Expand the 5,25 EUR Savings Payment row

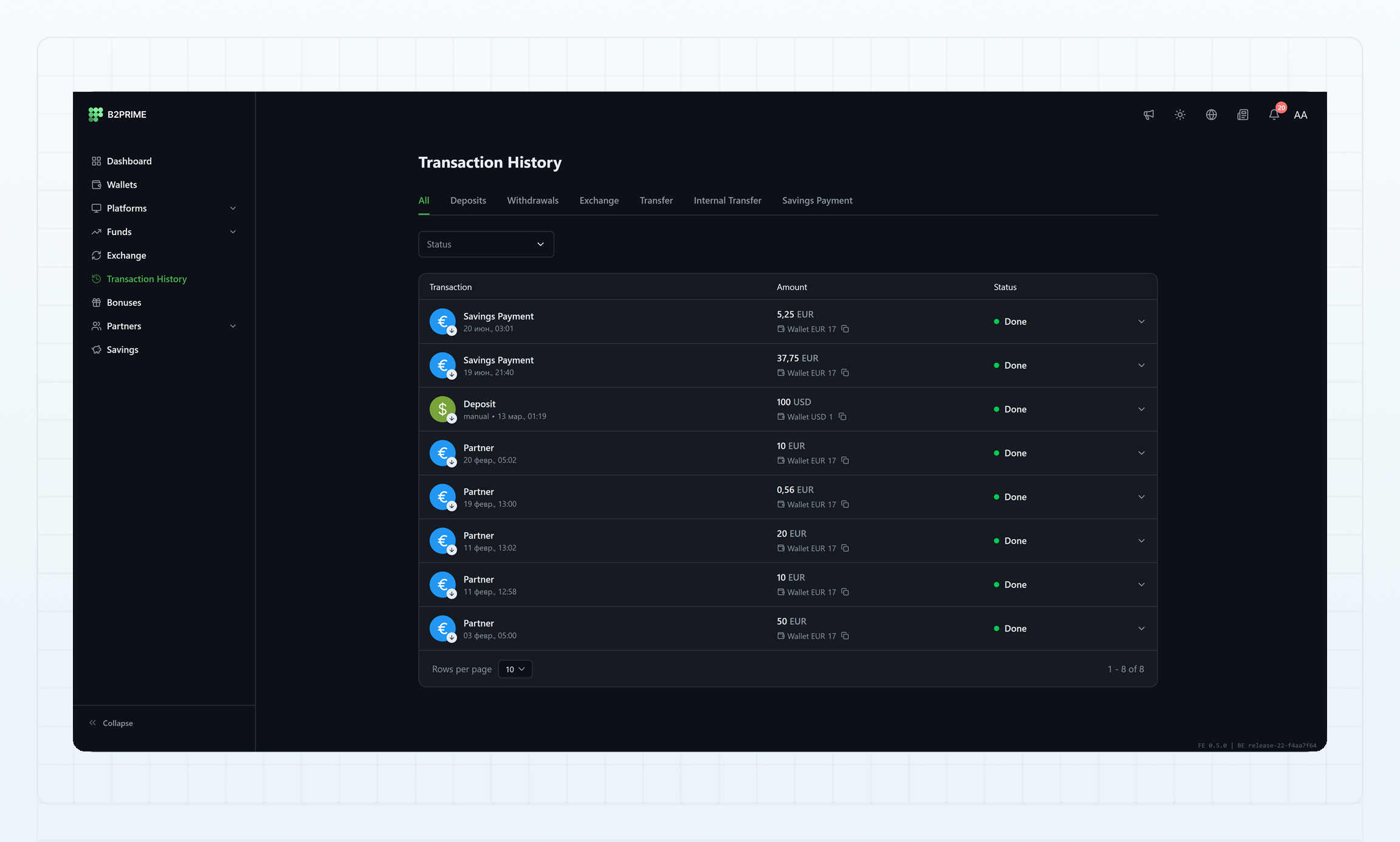1141,321
